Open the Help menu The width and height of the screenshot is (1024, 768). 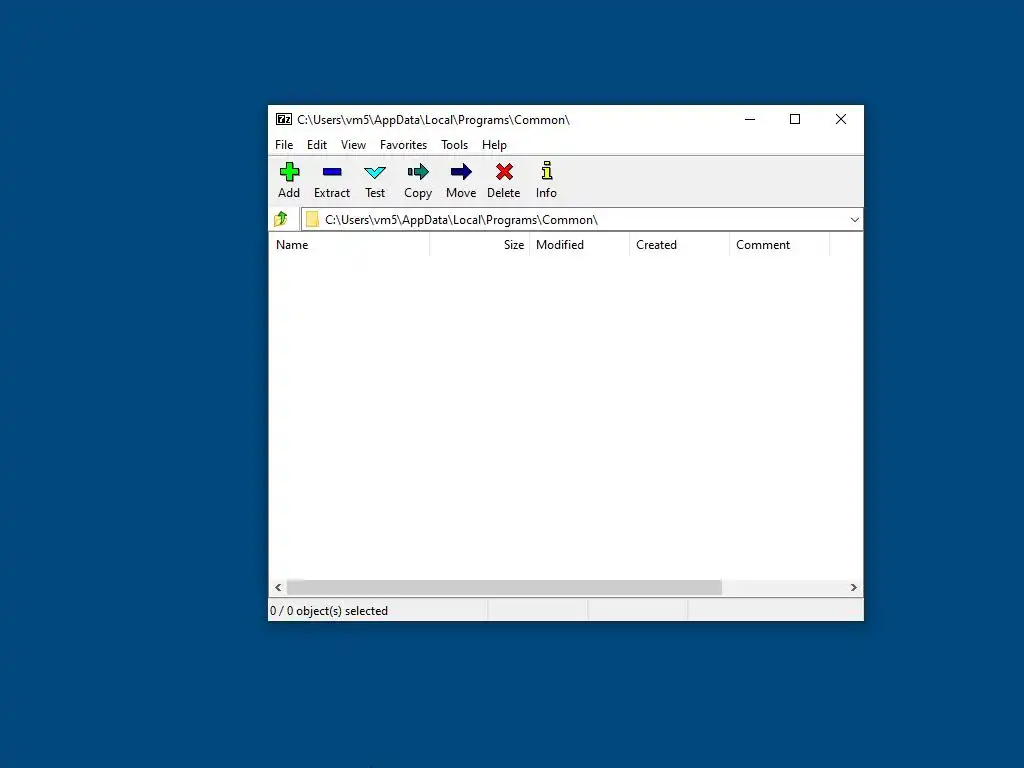494,145
